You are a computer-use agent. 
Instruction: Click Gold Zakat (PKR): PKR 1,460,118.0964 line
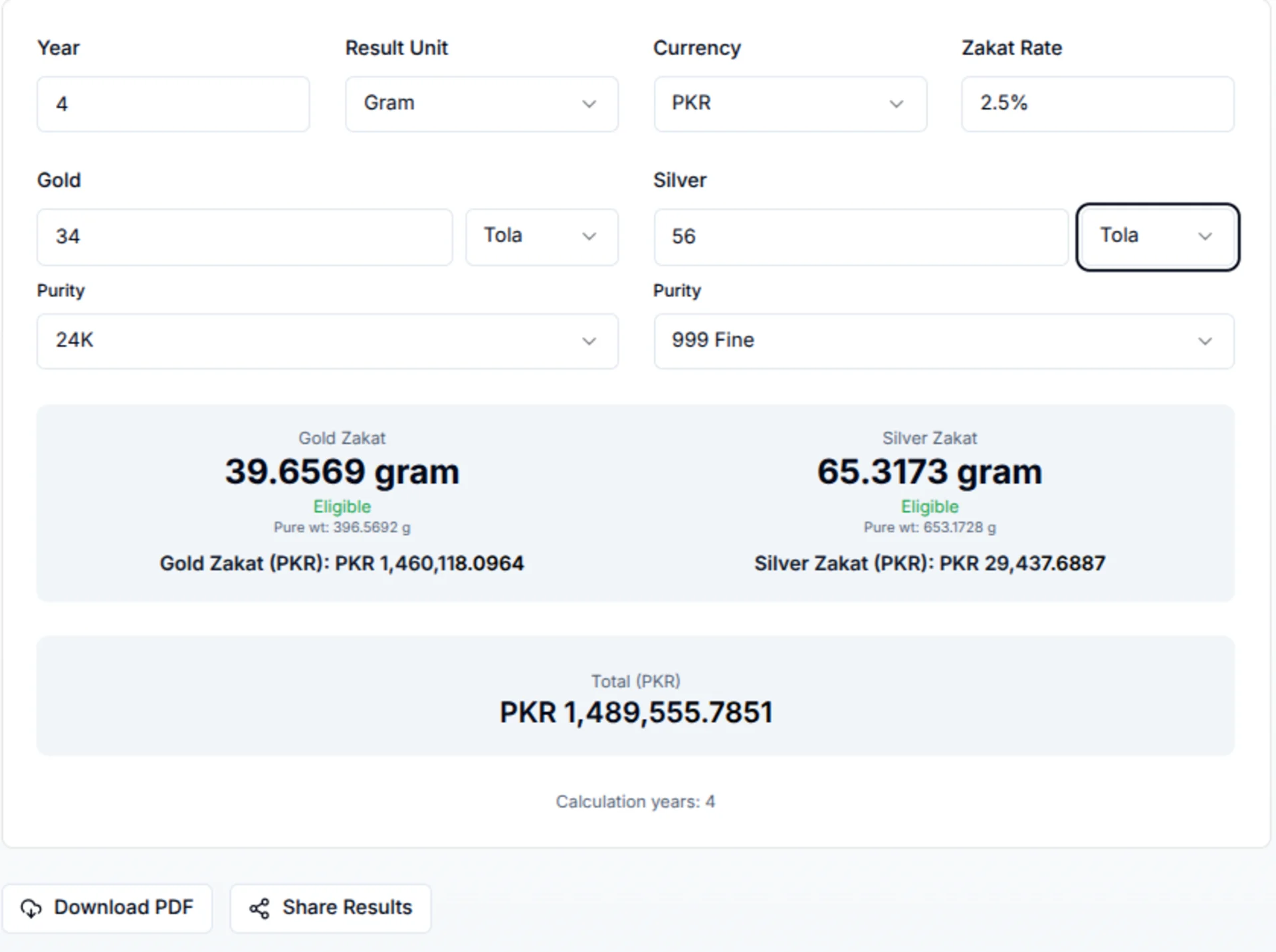pyautogui.click(x=342, y=564)
